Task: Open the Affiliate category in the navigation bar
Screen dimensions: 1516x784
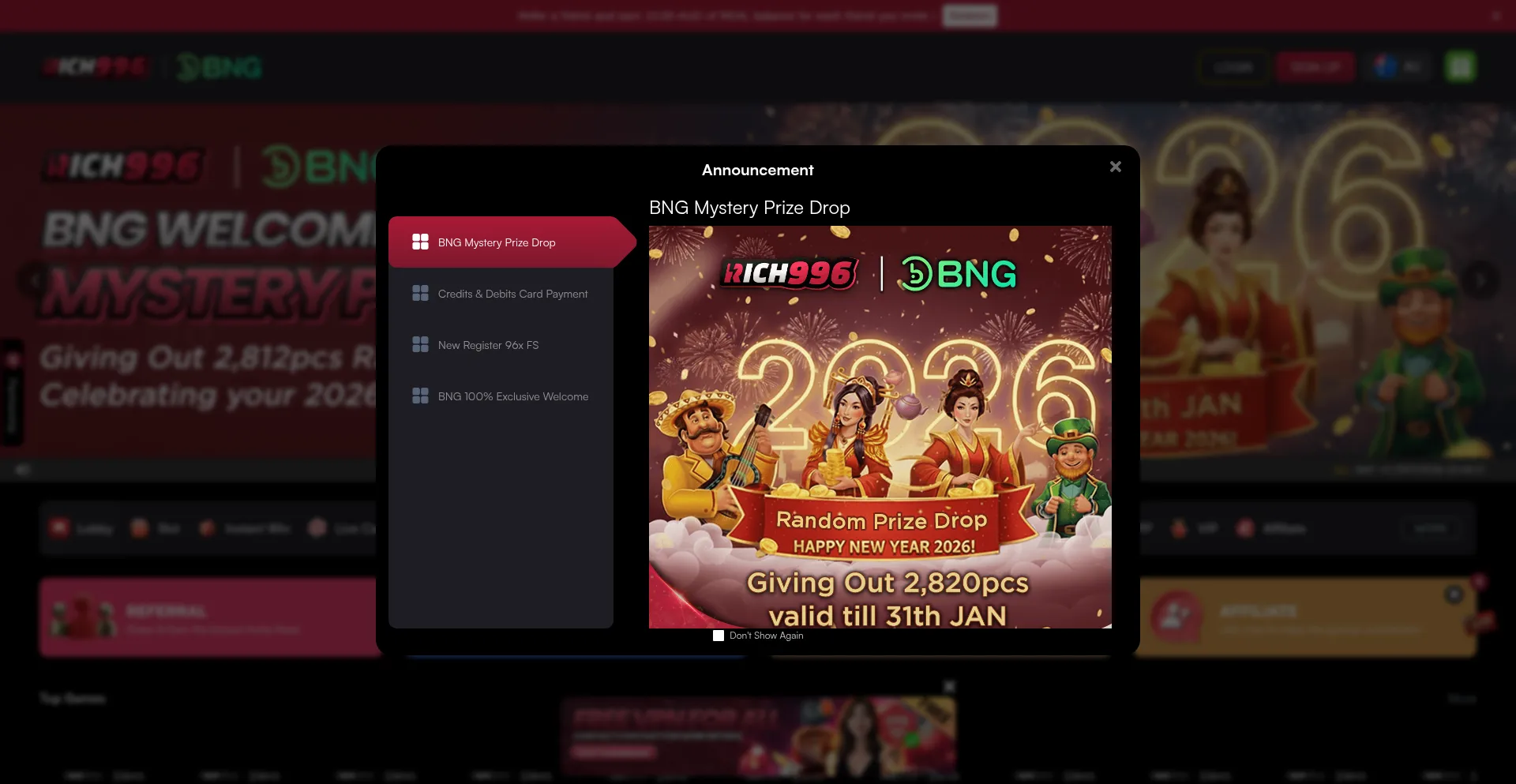Action: click(1271, 528)
